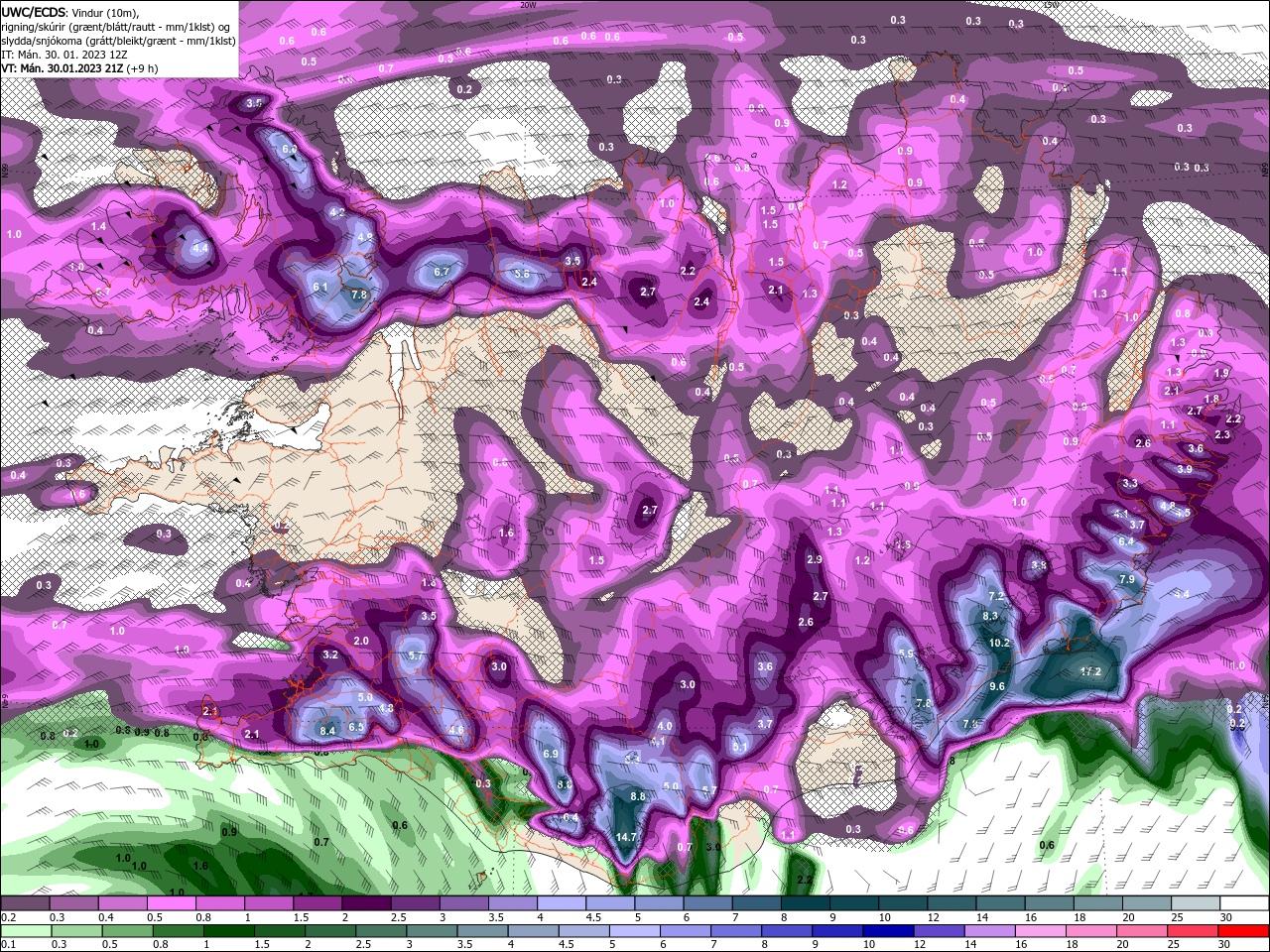Click the 3.9 value on the map
This screenshot has width=1270, height=952.
(1185, 469)
